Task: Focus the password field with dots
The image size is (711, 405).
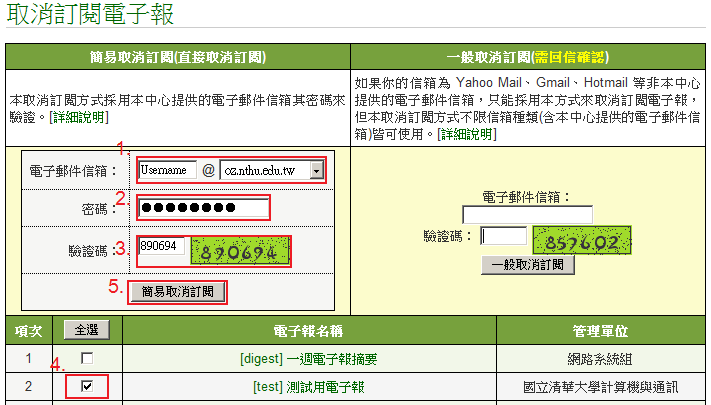Action: coord(204,208)
